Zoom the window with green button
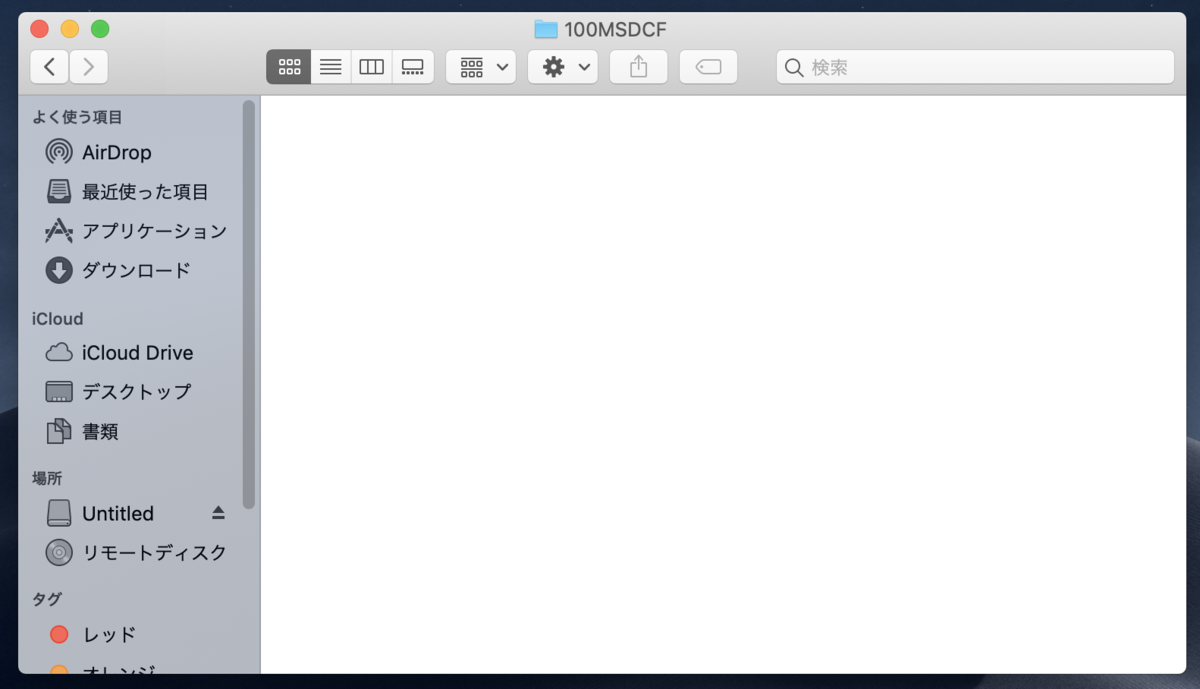This screenshot has width=1200, height=689. 100,29
